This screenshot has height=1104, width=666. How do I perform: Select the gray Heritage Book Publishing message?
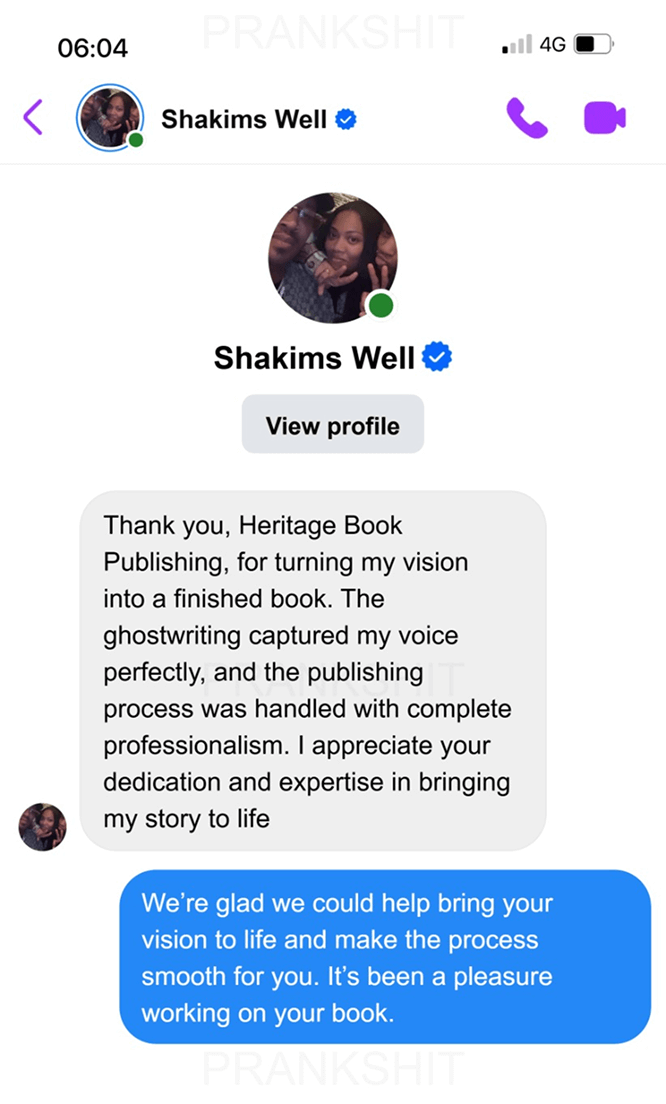(312, 670)
